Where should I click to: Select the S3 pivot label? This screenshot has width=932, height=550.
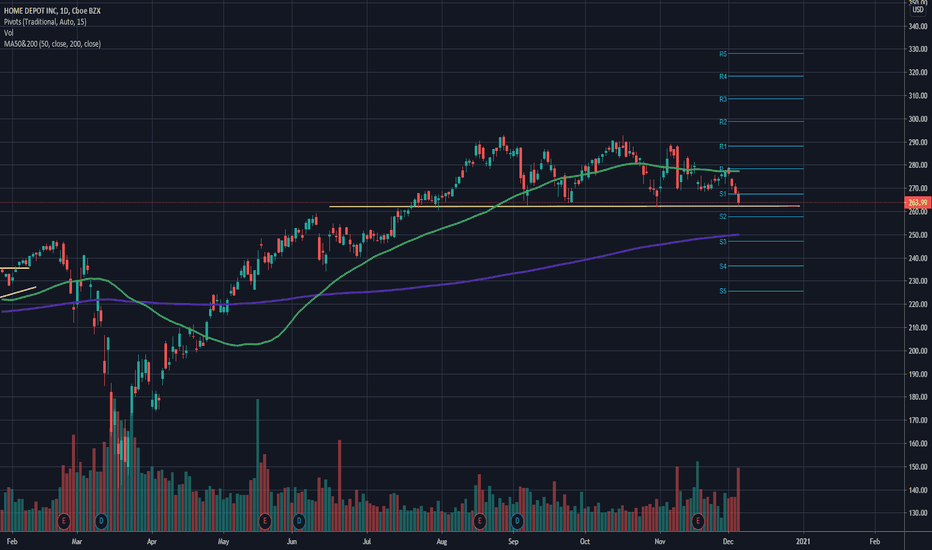point(723,242)
